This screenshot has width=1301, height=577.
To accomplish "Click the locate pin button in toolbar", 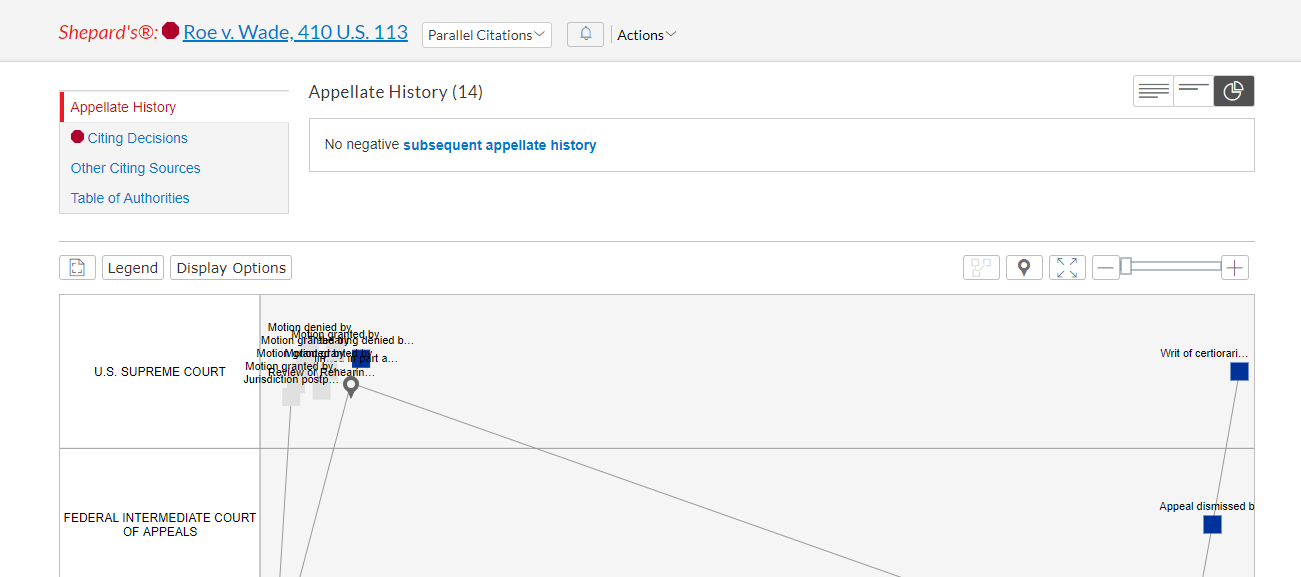I will point(1024,268).
